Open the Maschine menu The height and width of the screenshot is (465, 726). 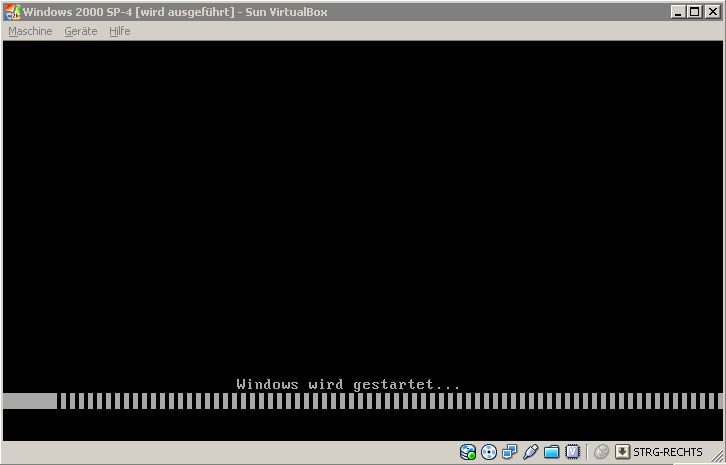pyautogui.click(x=30, y=31)
